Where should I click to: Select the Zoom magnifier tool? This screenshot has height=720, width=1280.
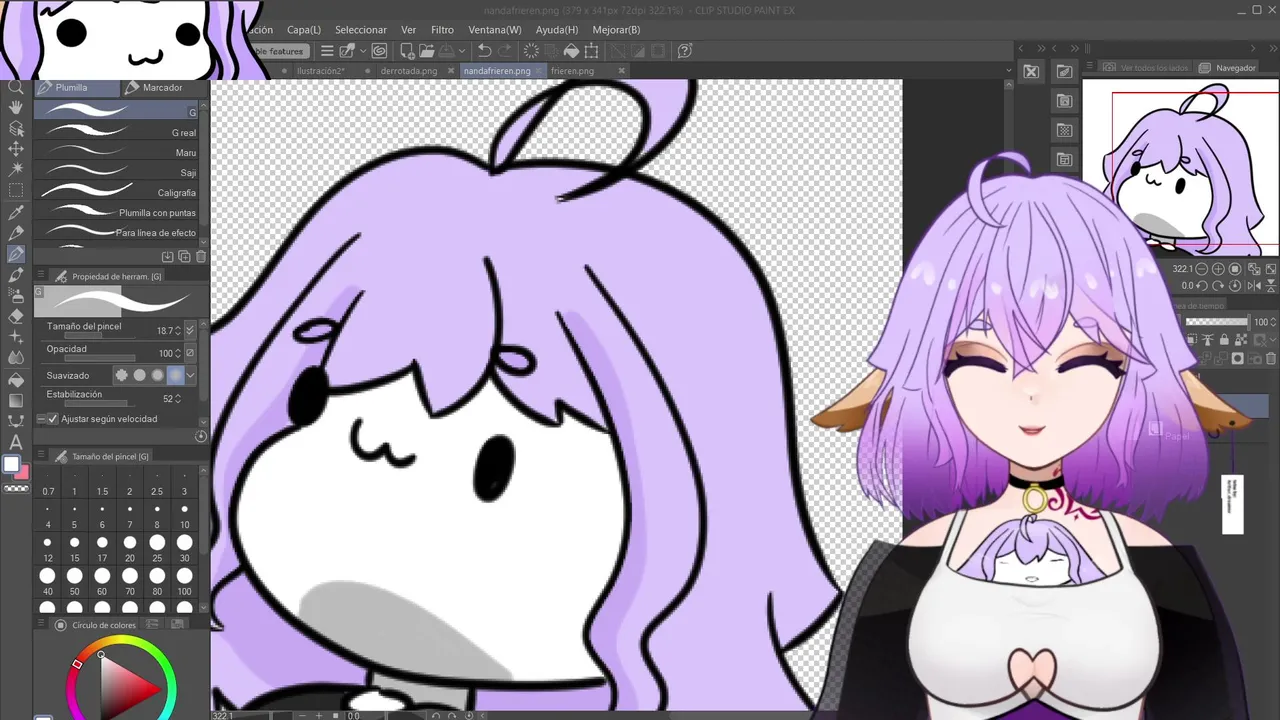pyautogui.click(x=16, y=87)
